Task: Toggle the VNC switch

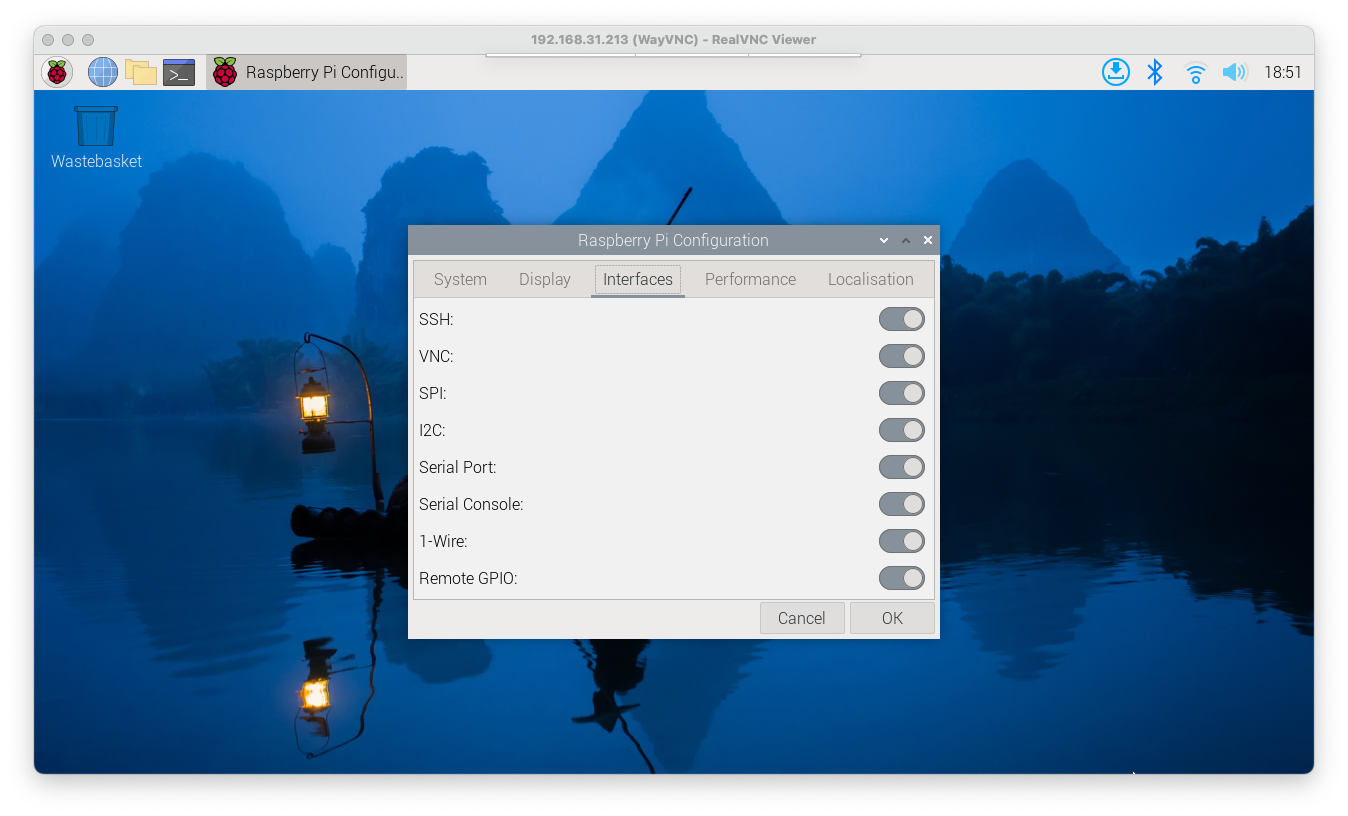Action: [902, 356]
